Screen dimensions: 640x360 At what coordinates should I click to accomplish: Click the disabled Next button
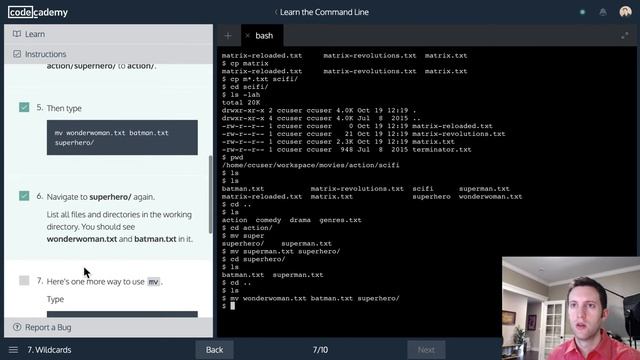(426, 350)
